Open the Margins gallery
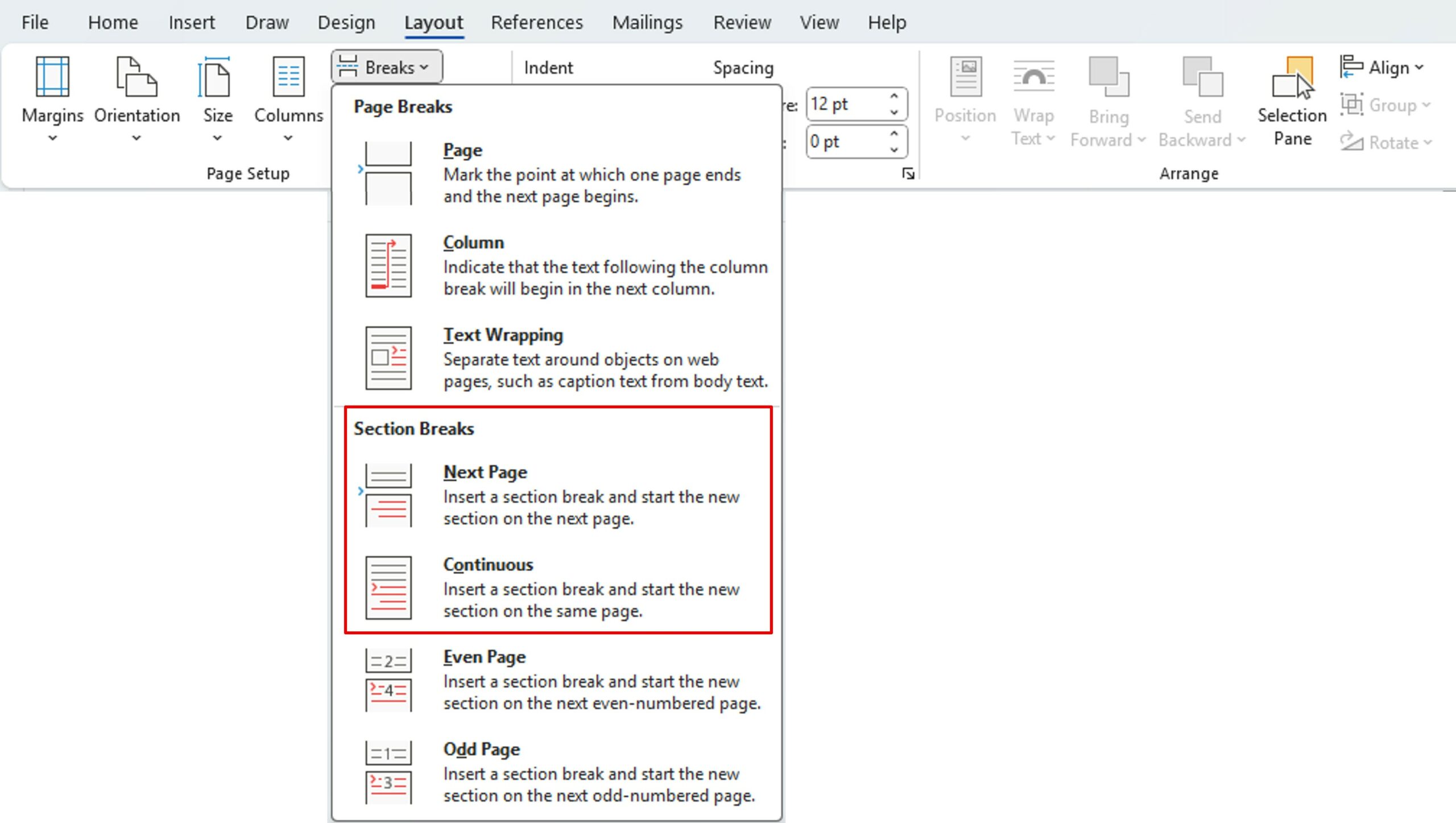The width and height of the screenshot is (1456, 823). click(x=52, y=97)
